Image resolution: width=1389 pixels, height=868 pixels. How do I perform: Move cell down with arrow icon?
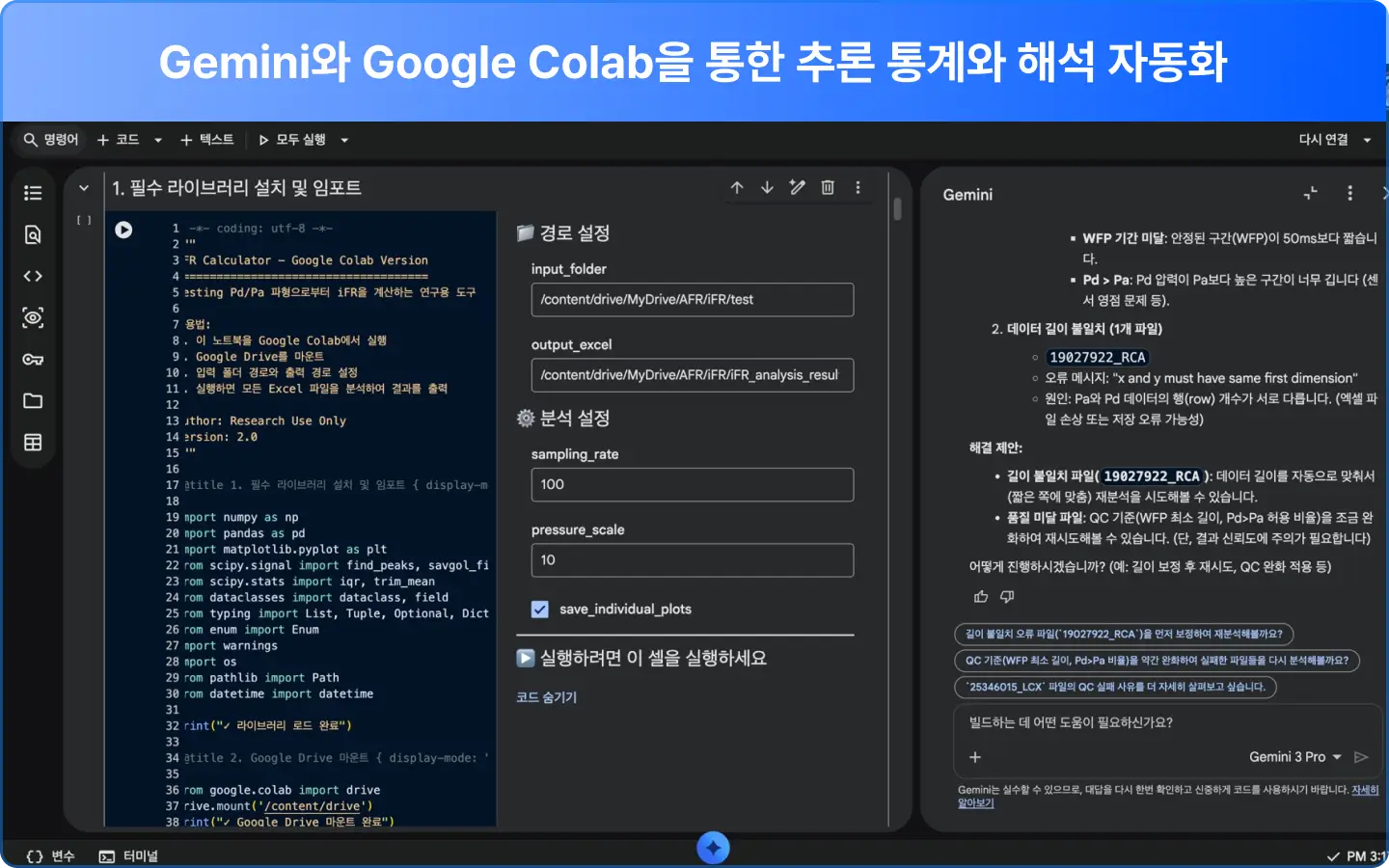[x=767, y=187]
